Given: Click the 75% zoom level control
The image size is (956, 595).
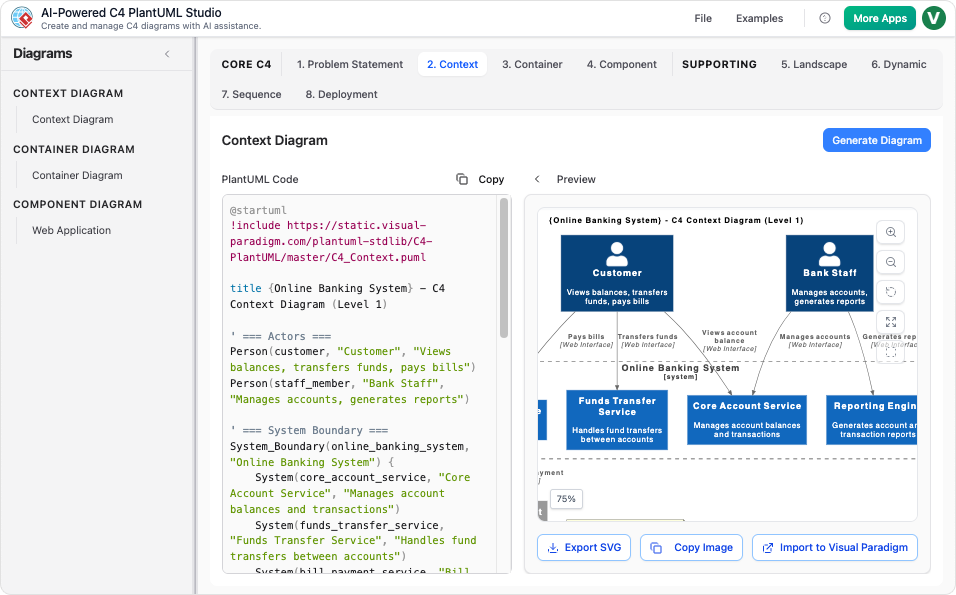Looking at the screenshot, I should pyautogui.click(x=565, y=498).
